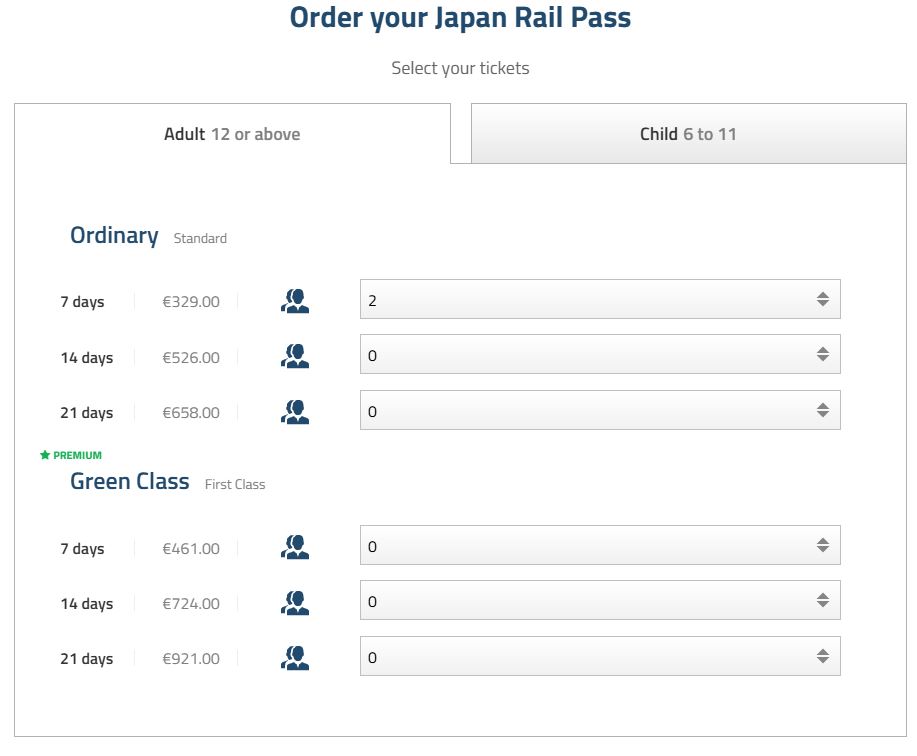917x756 pixels.
Task: Open the Ordinary 7 days quantity dropdown
Action: tap(600, 299)
